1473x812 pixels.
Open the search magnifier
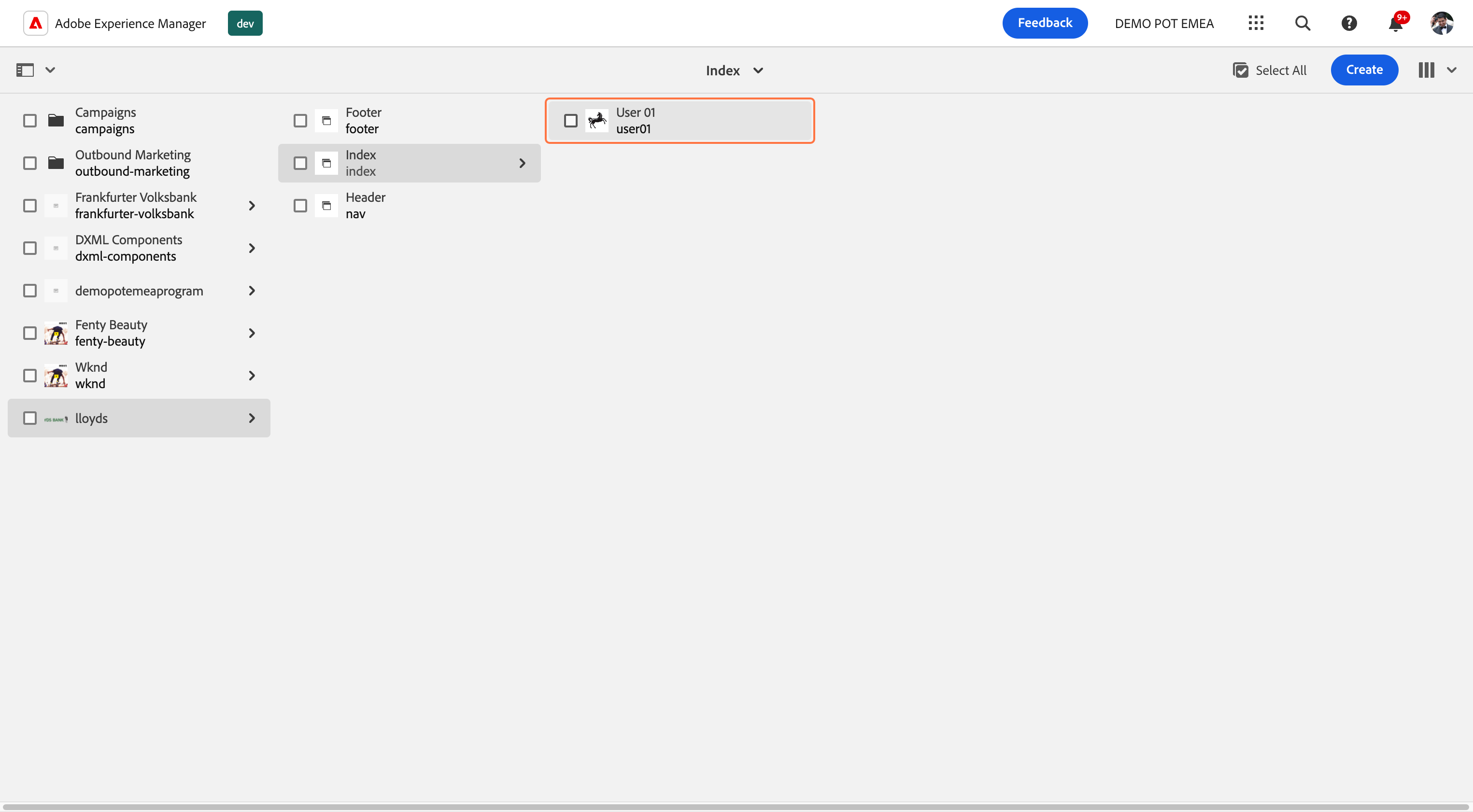[1303, 24]
